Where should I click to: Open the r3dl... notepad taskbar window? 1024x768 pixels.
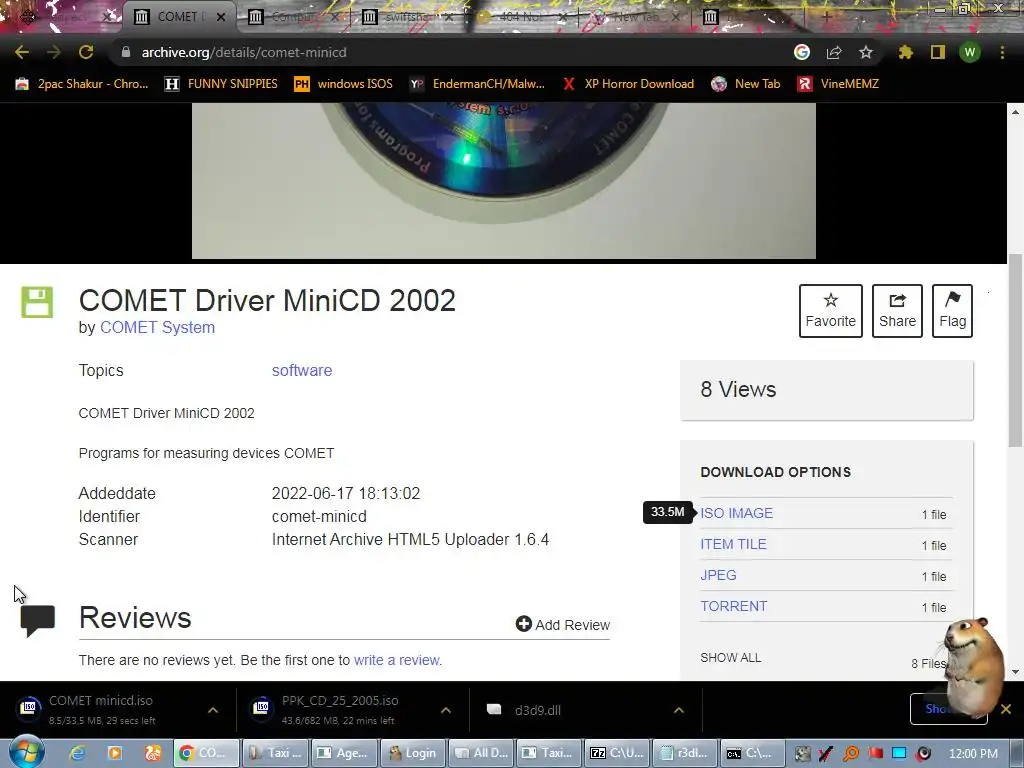click(685, 753)
